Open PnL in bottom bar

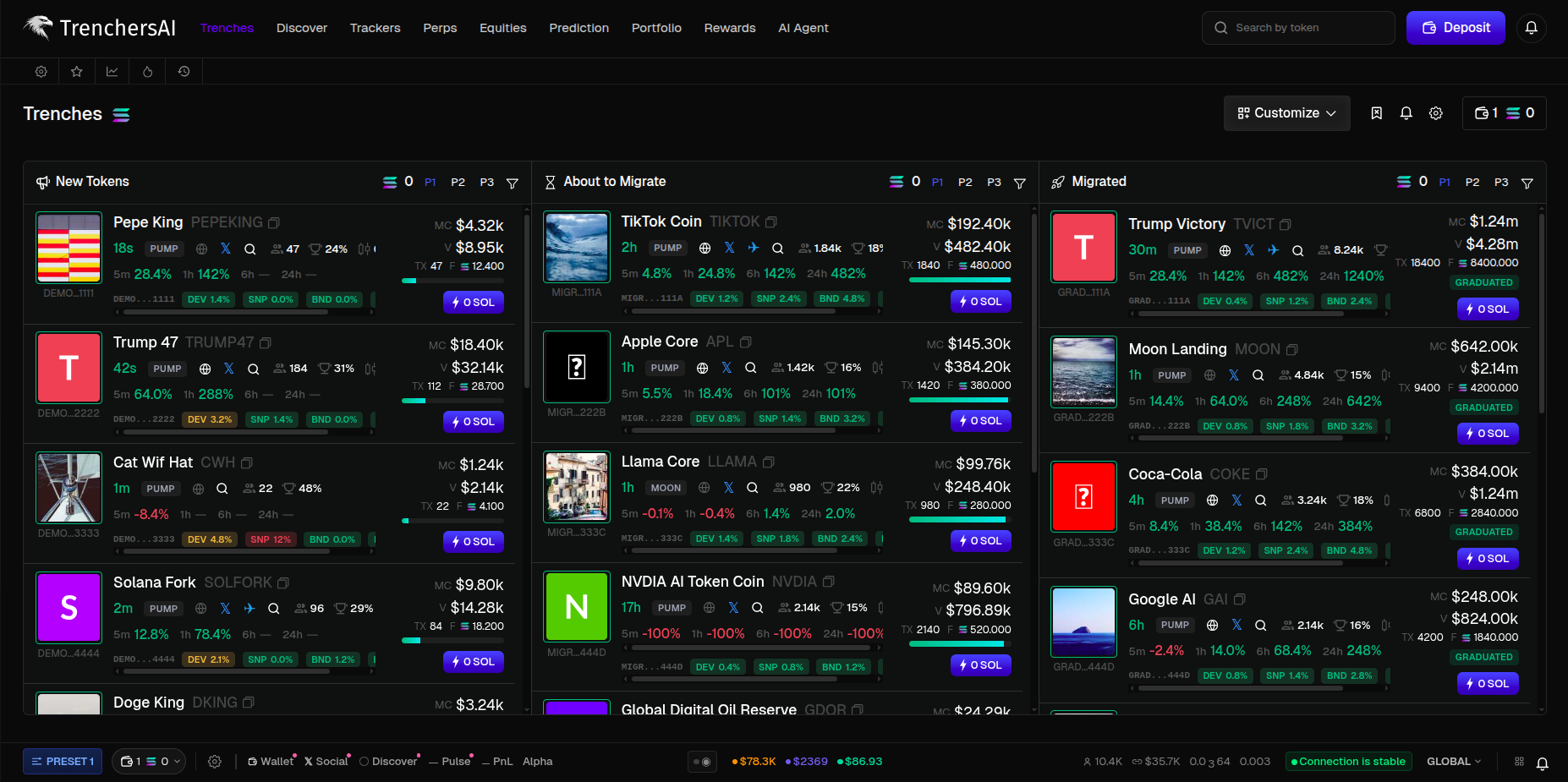click(497, 762)
